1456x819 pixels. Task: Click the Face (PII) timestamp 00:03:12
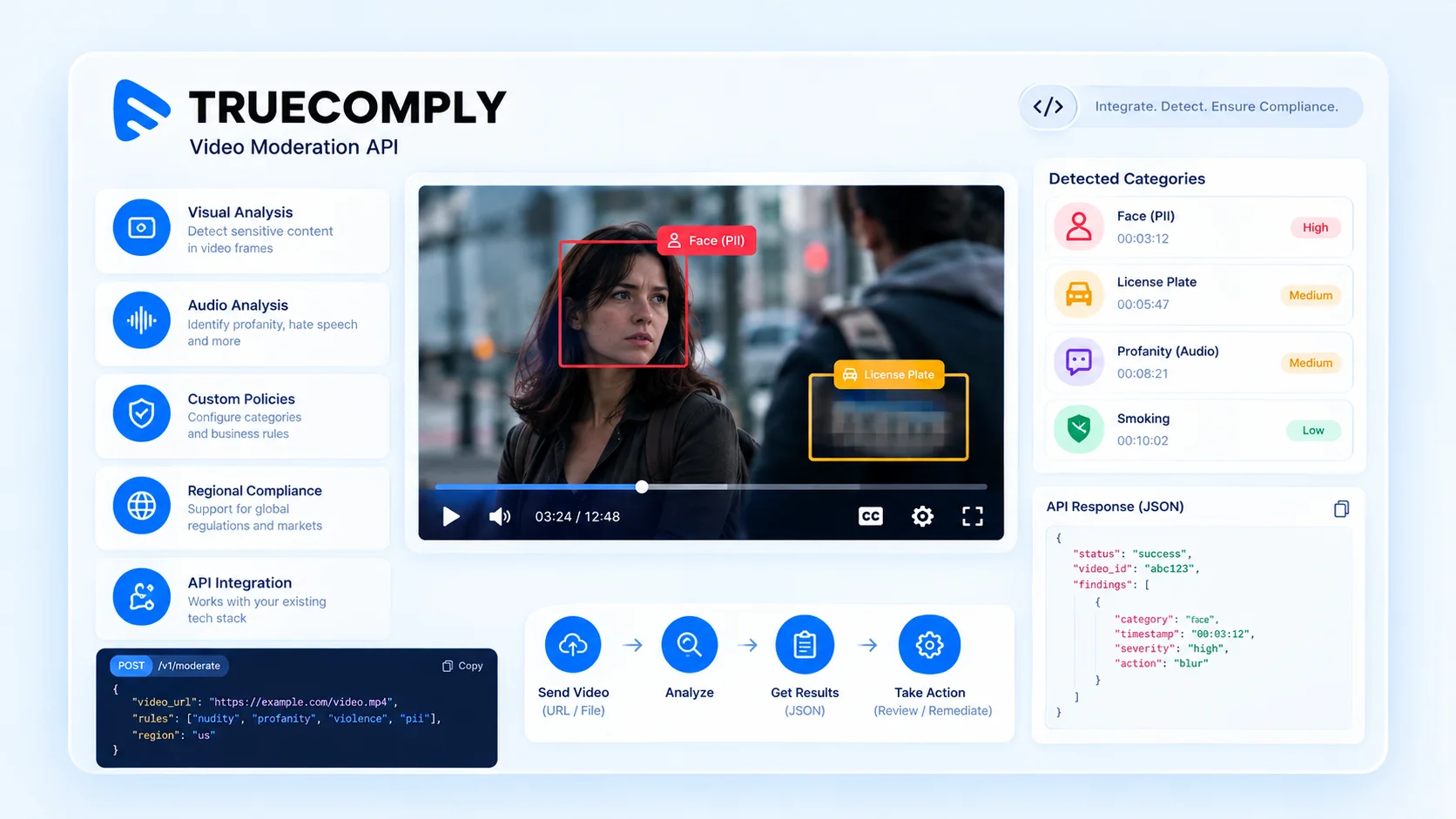pyautogui.click(x=1143, y=238)
